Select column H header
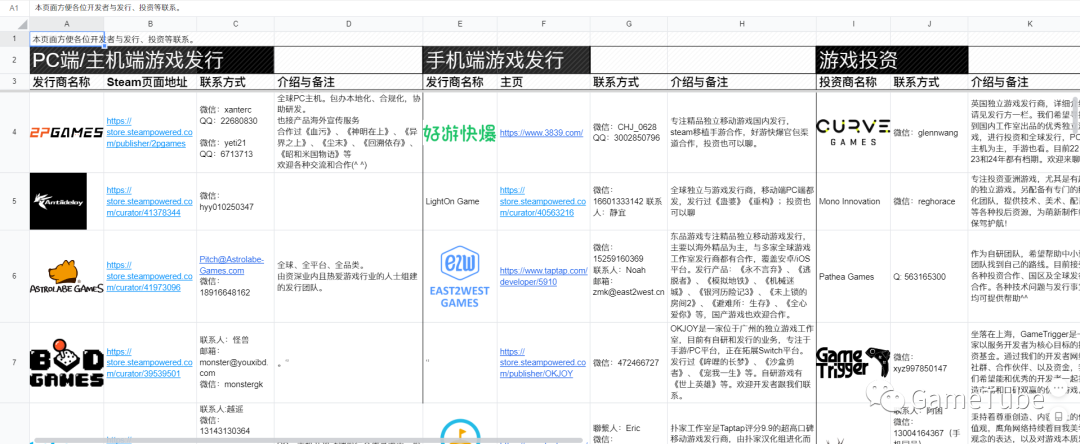1080x444 pixels. click(742, 24)
